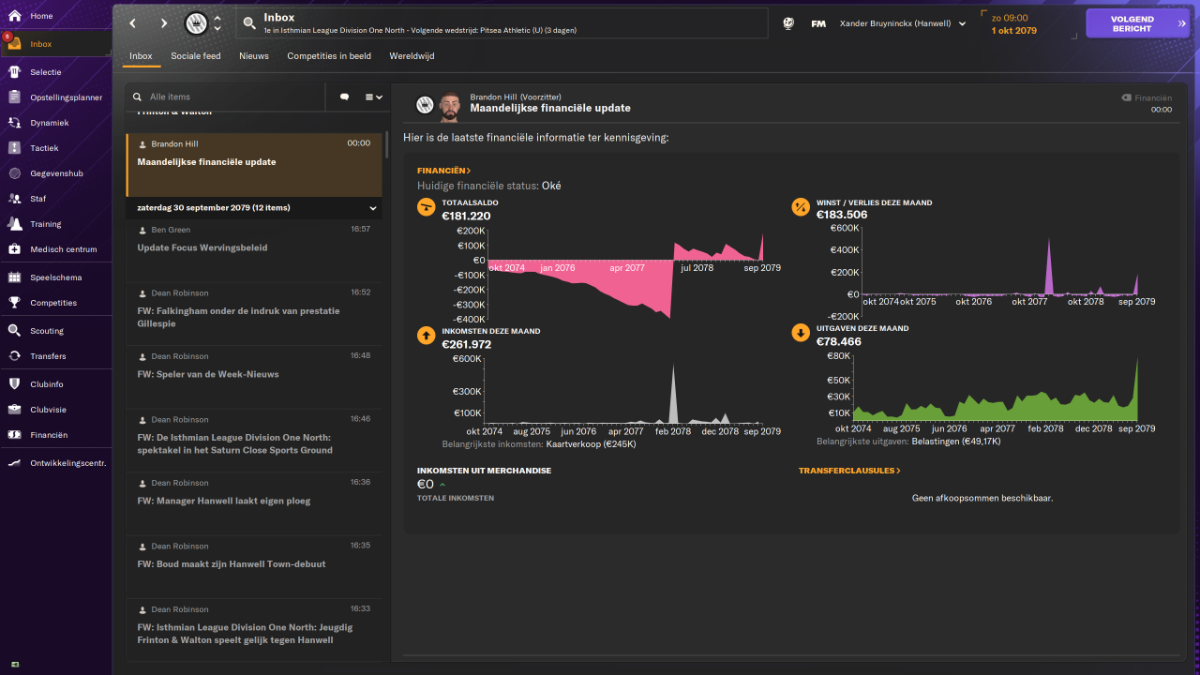Click the Financiën tag on message header

(1146, 98)
